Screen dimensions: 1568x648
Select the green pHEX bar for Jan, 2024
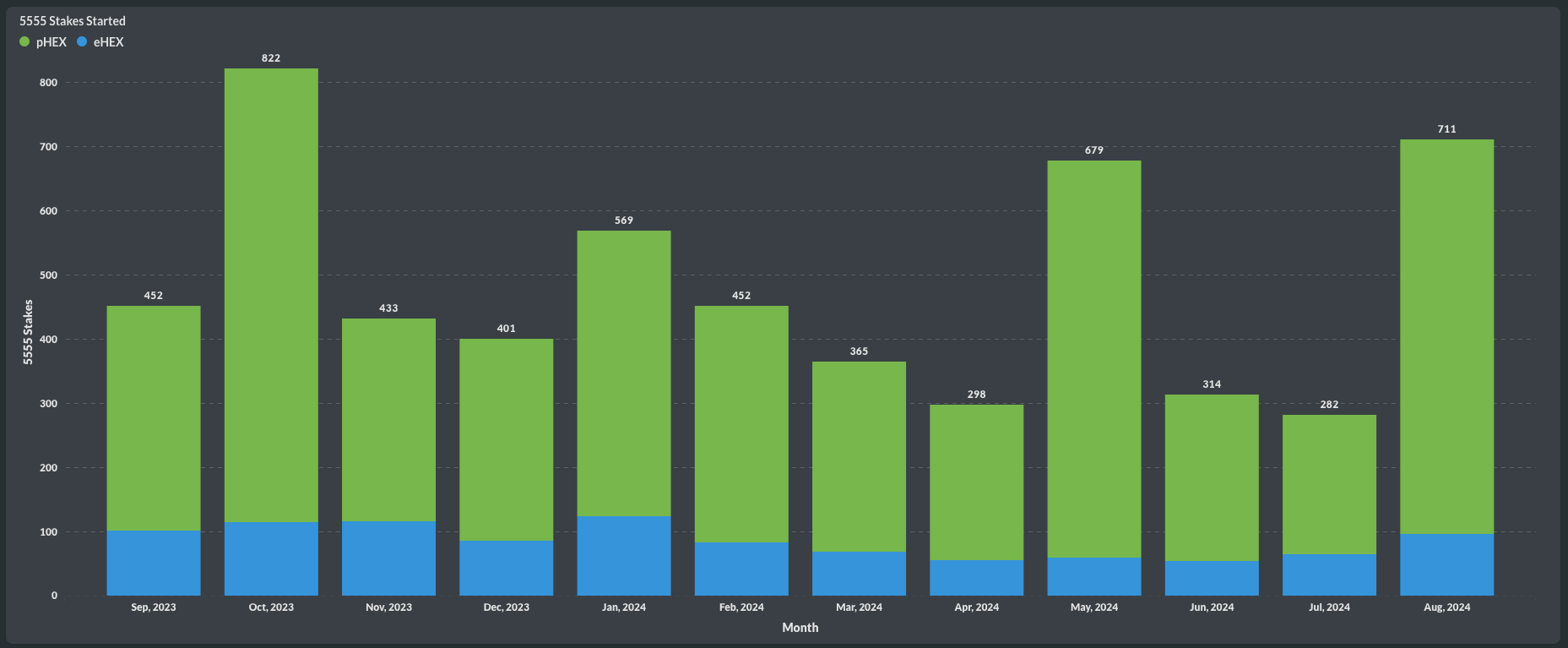point(624,373)
